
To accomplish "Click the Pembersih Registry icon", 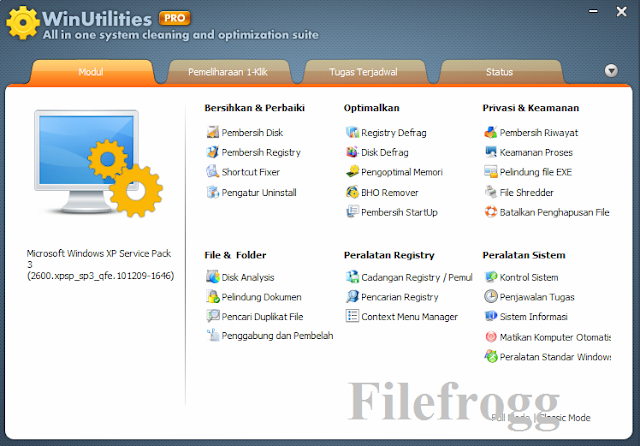I will pyautogui.click(x=213, y=152).
